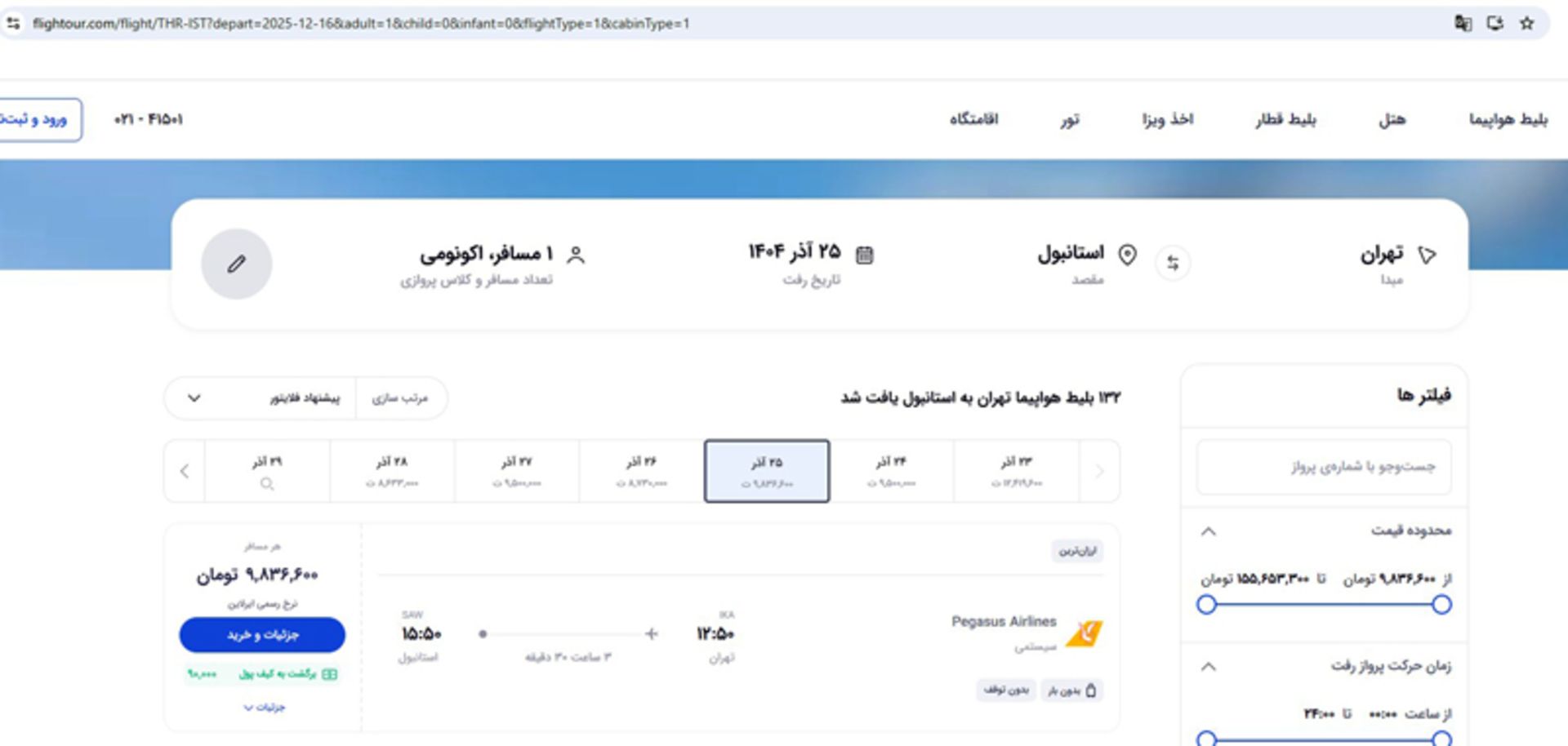Click the swap origin and destination icon
Viewport: 1568px width, 746px height.
click(1174, 263)
